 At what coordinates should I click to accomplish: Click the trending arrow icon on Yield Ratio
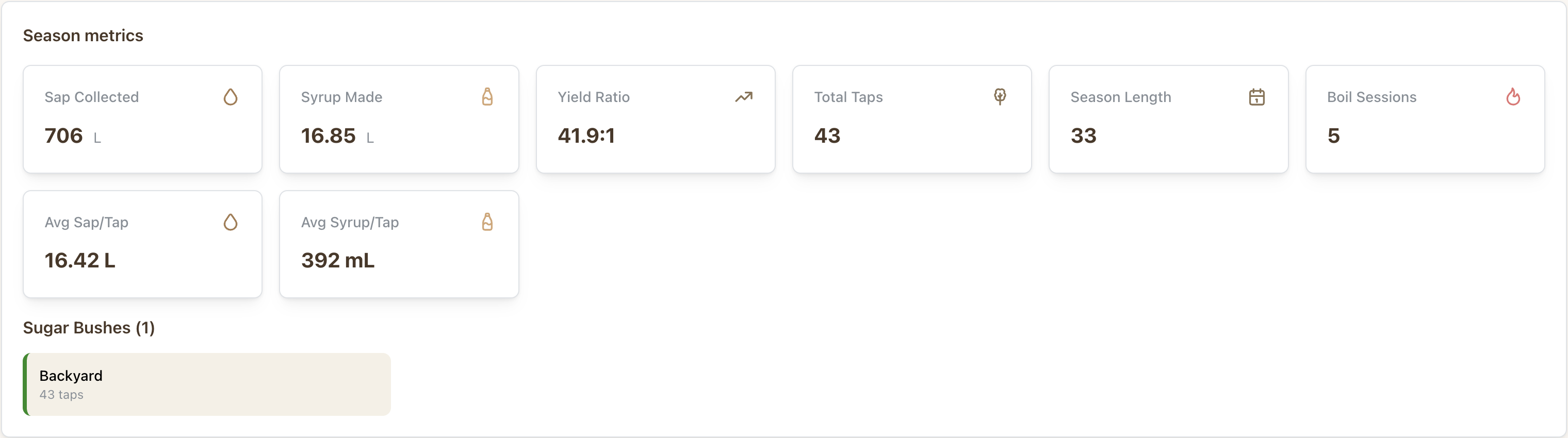click(x=743, y=97)
